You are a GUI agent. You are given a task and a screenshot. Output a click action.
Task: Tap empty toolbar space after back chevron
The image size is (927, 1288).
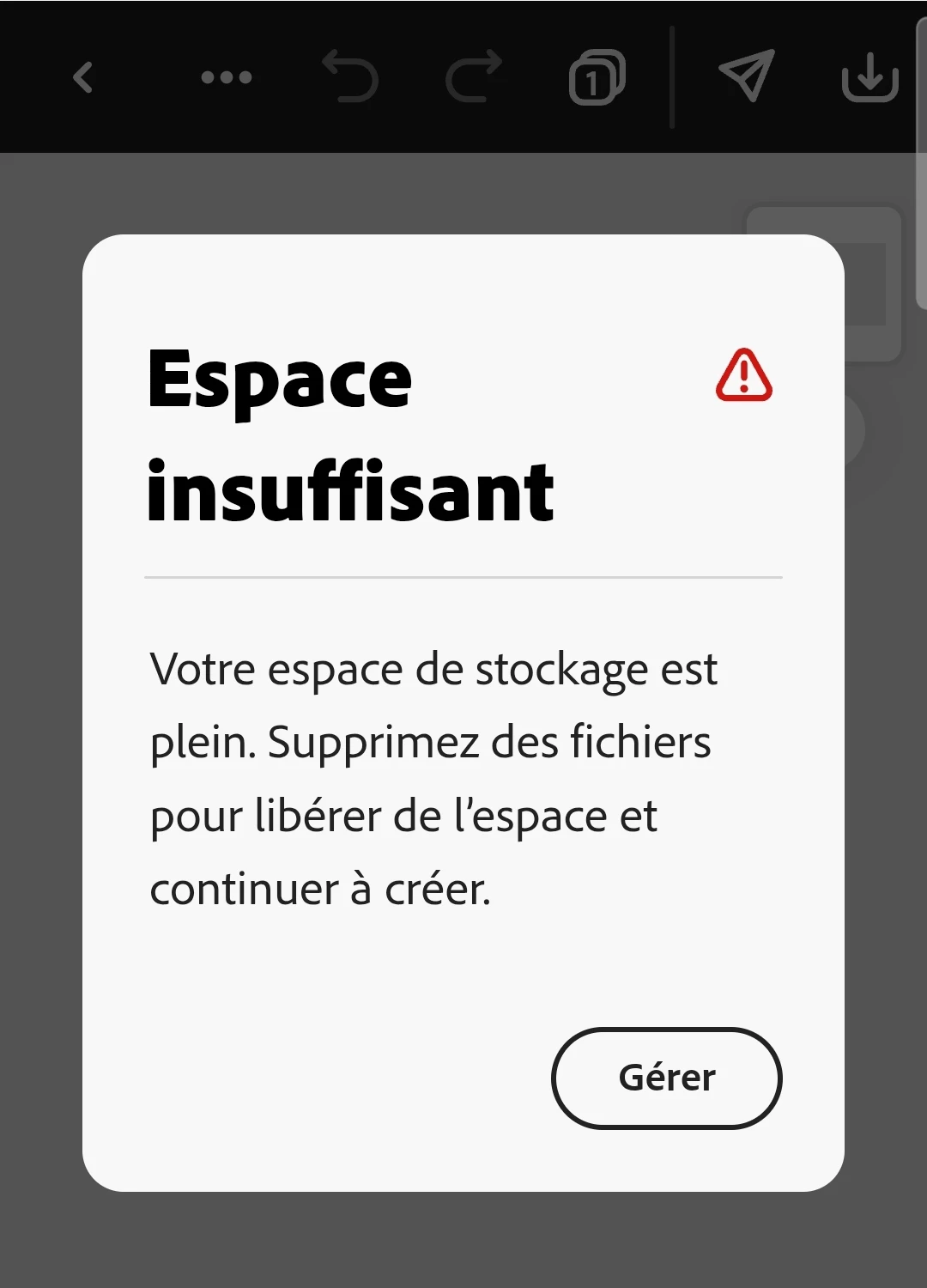click(x=146, y=77)
